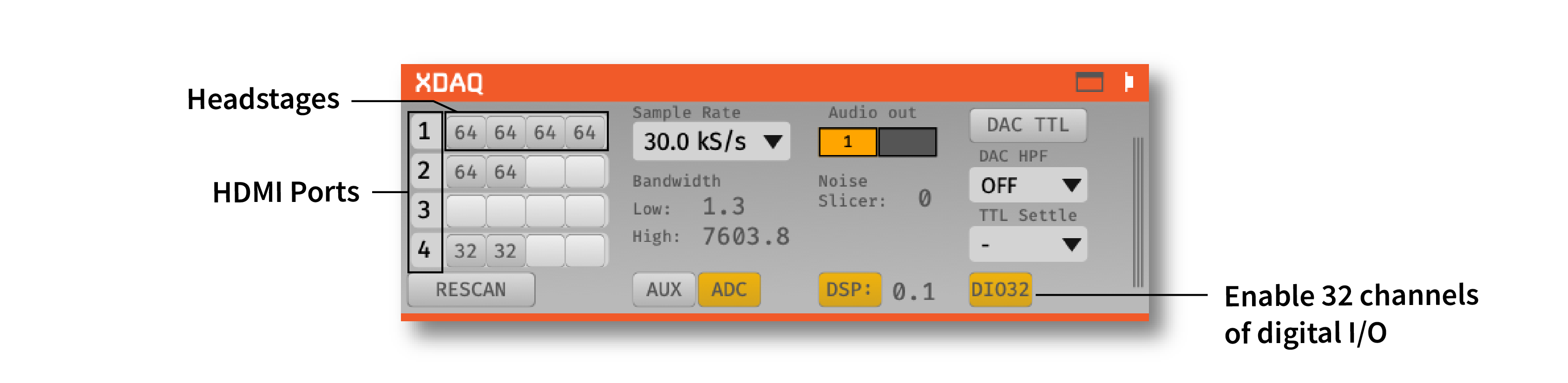The width and height of the screenshot is (1568, 383).
Task: Open the XDAQ visualizer window icon
Action: [x=1089, y=81]
